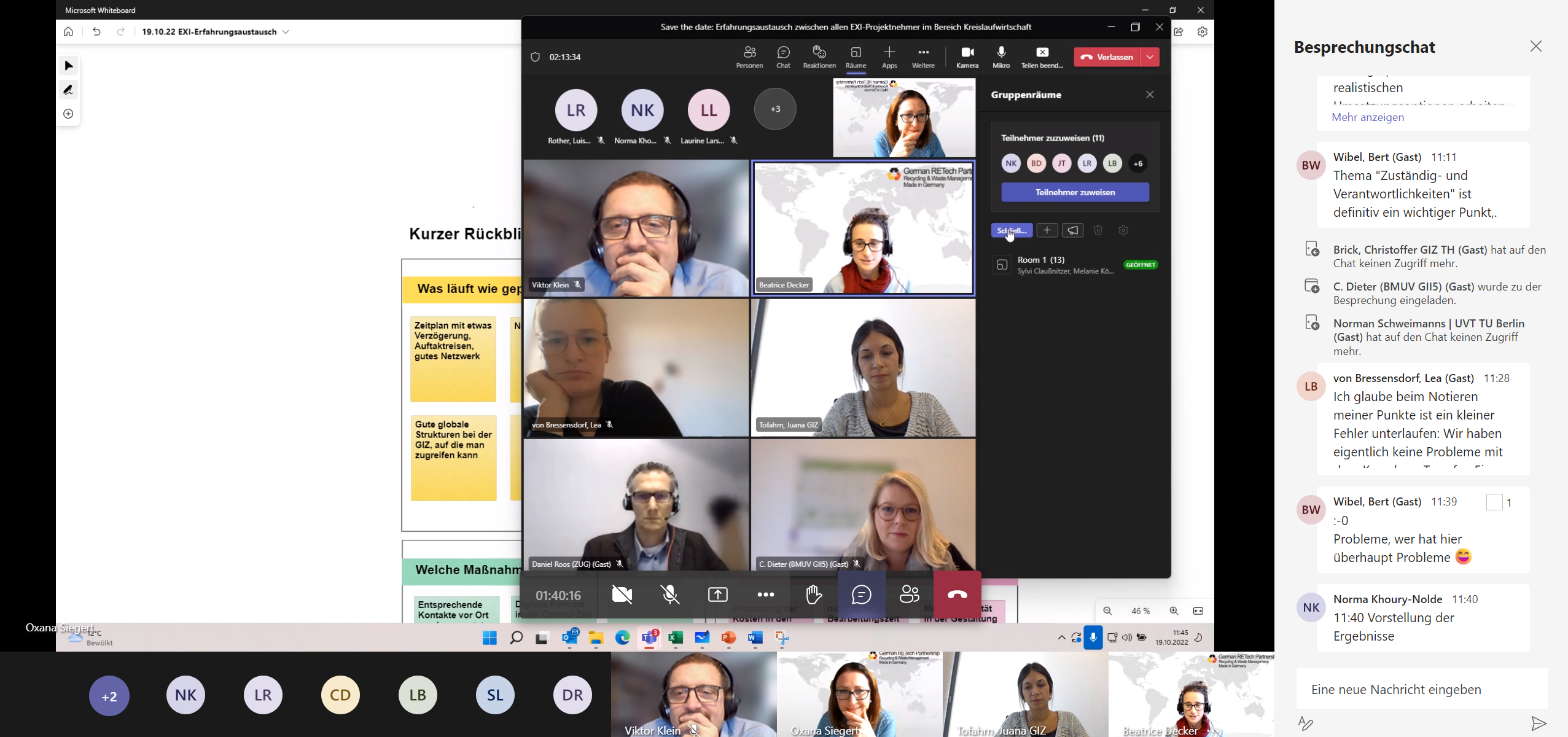The image size is (1568, 737).
Task: Open the Weitere more-options menu
Action: coord(923,57)
